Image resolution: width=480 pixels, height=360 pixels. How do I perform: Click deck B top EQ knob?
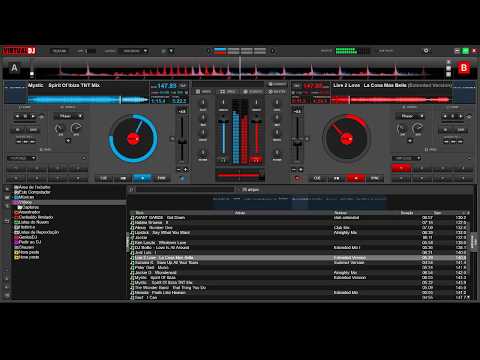[x=277, y=103]
